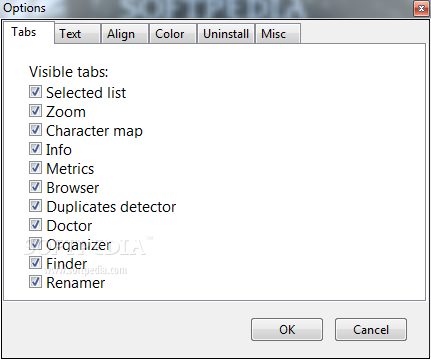Toggle the Zoom tab visibility checkbox
The height and width of the screenshot is (360, 431).
coord(35,111)
